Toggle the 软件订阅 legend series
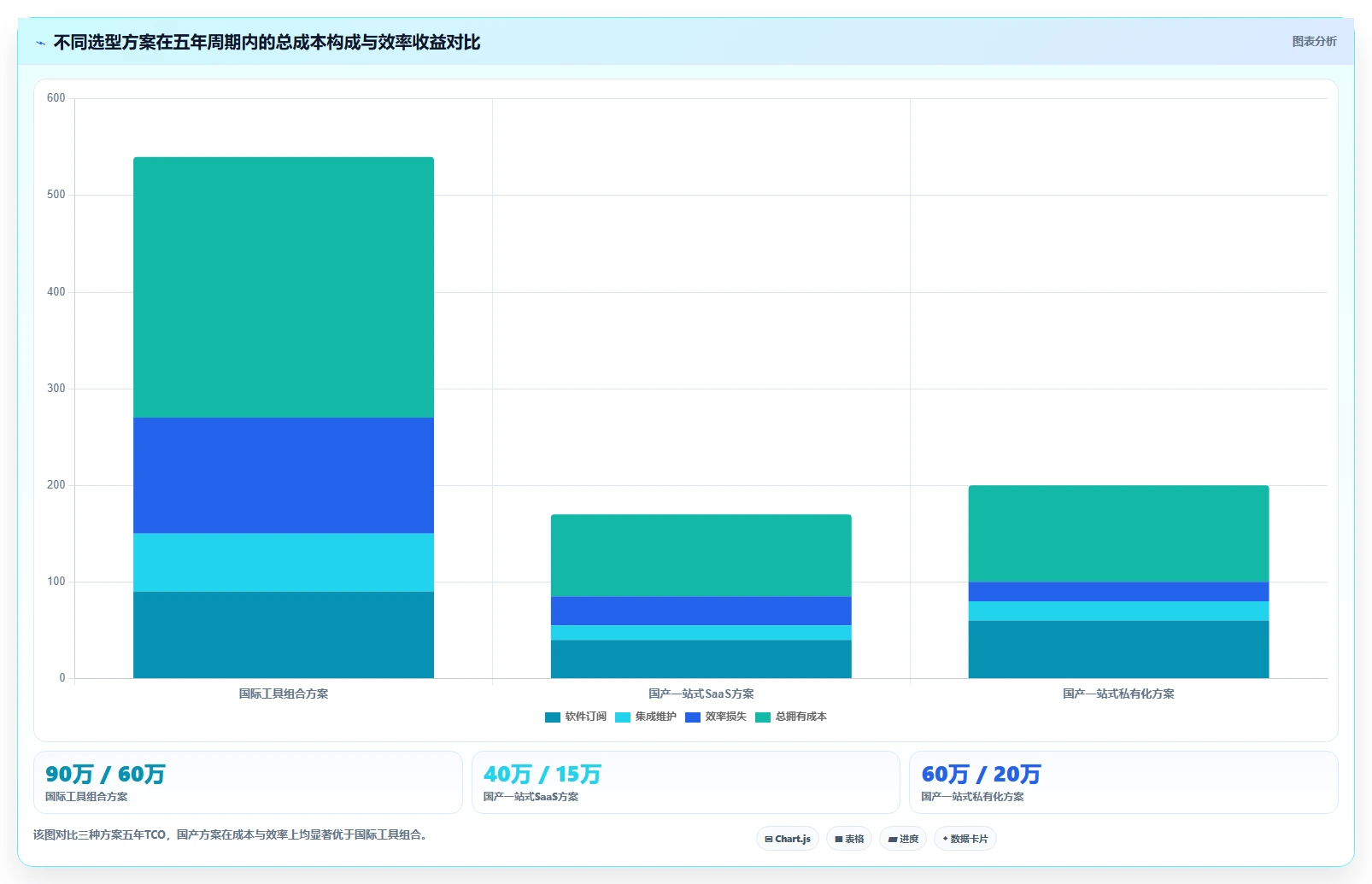 576,717
